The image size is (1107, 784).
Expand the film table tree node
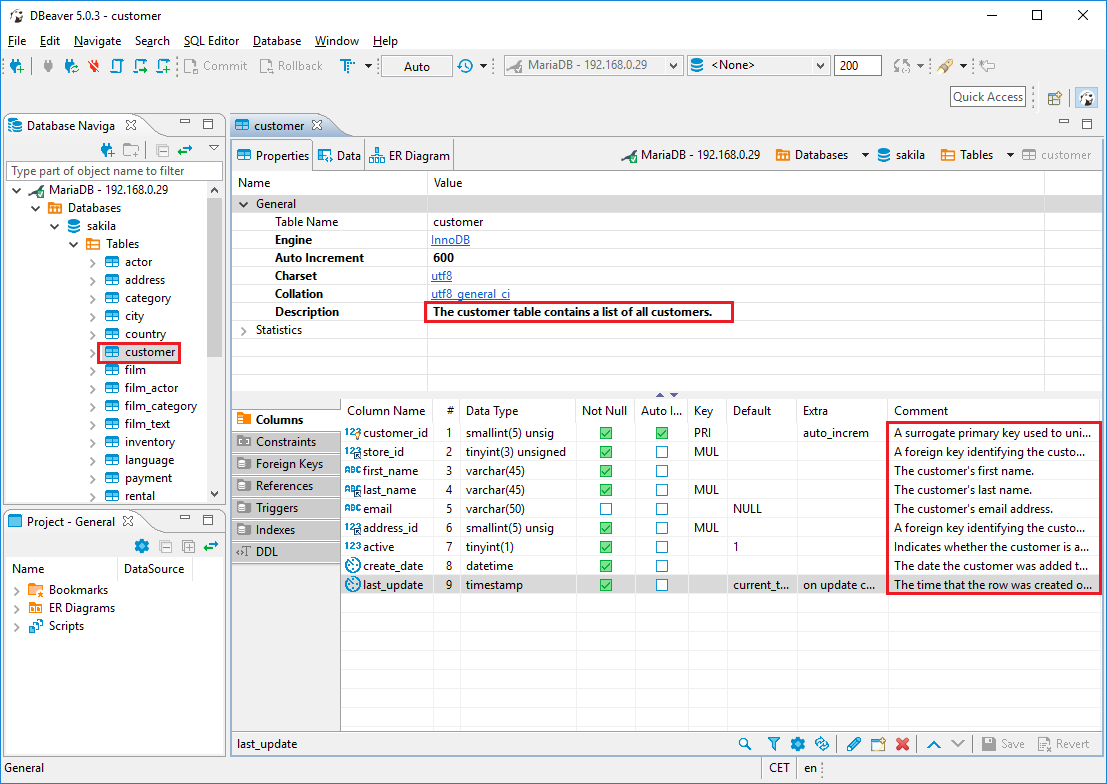pyautogui.click(x=92, y=370)
